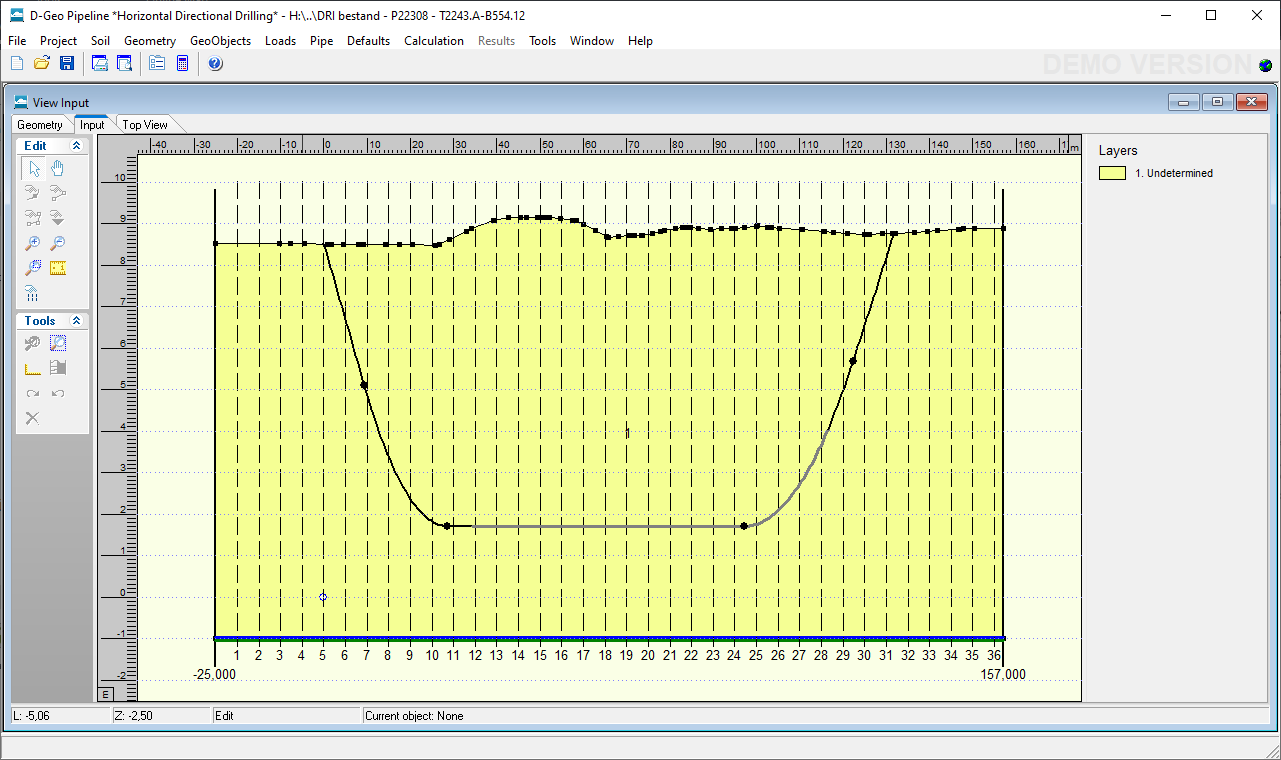Maximize the View Input child window
1281x760 pixels.
click(x=1218, y=102)
